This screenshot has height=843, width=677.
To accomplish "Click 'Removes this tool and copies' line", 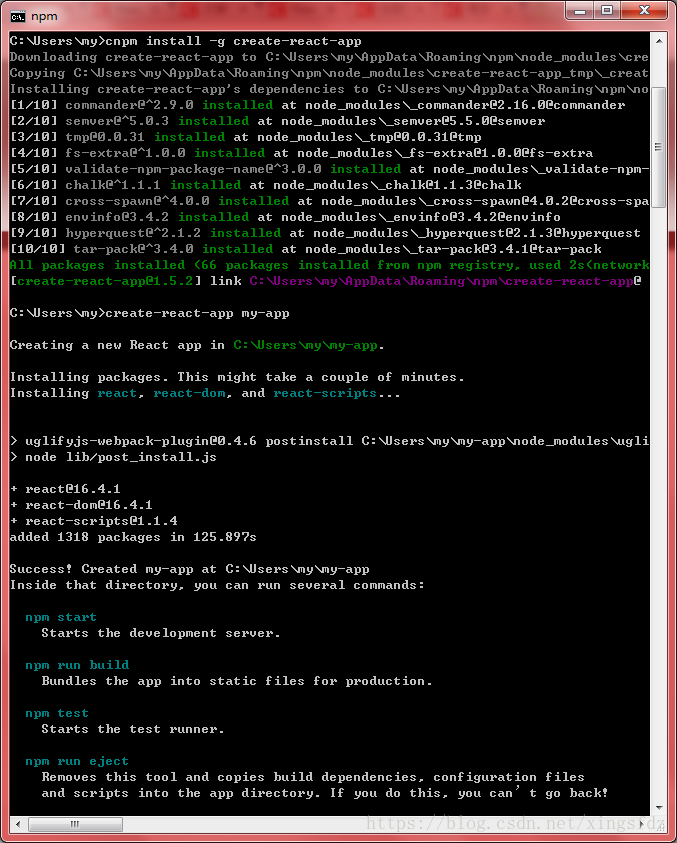I will coord(313,777).
